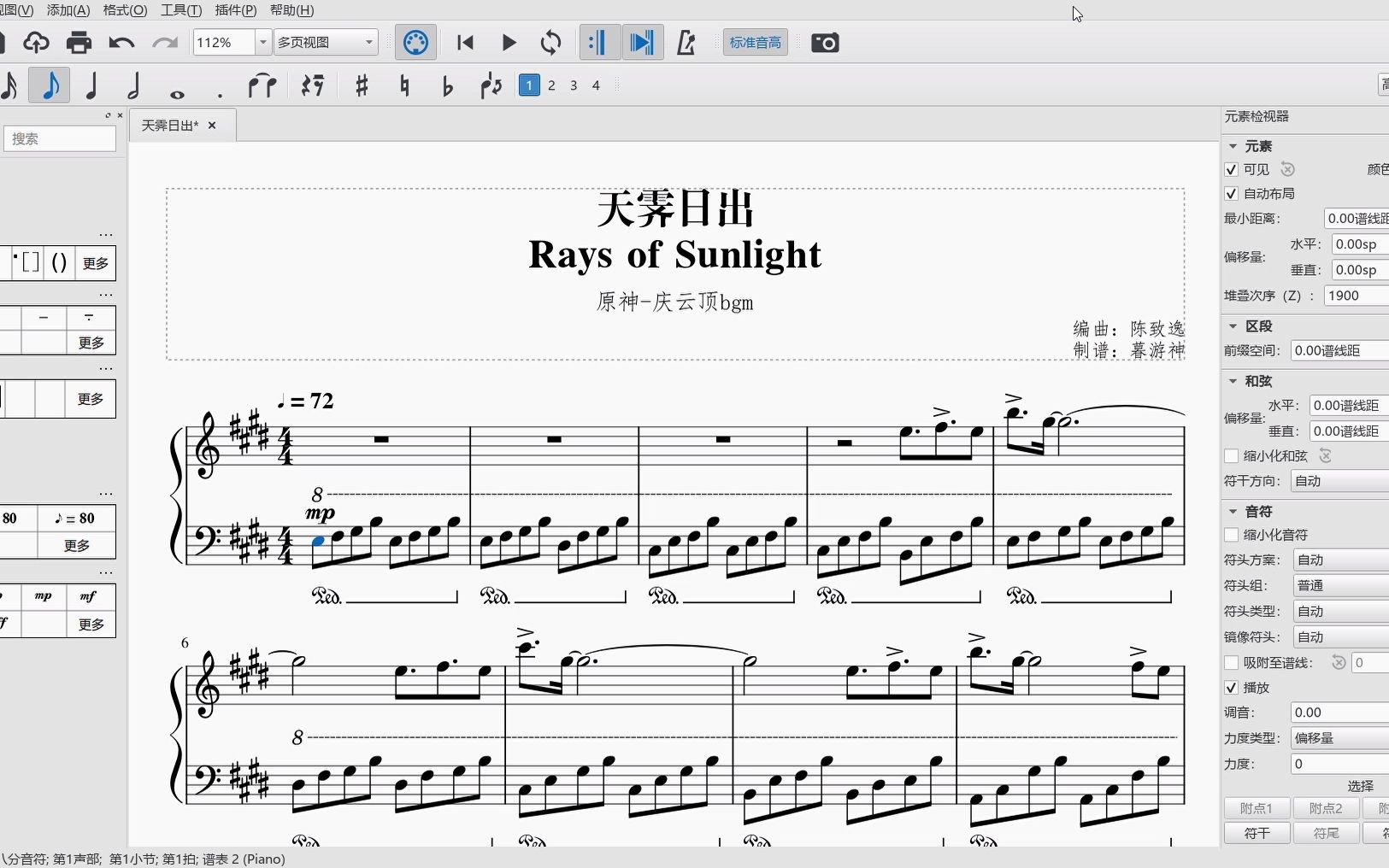Open the 添加(A) menu
The image size is (1389, 868).
coord(68,10)
